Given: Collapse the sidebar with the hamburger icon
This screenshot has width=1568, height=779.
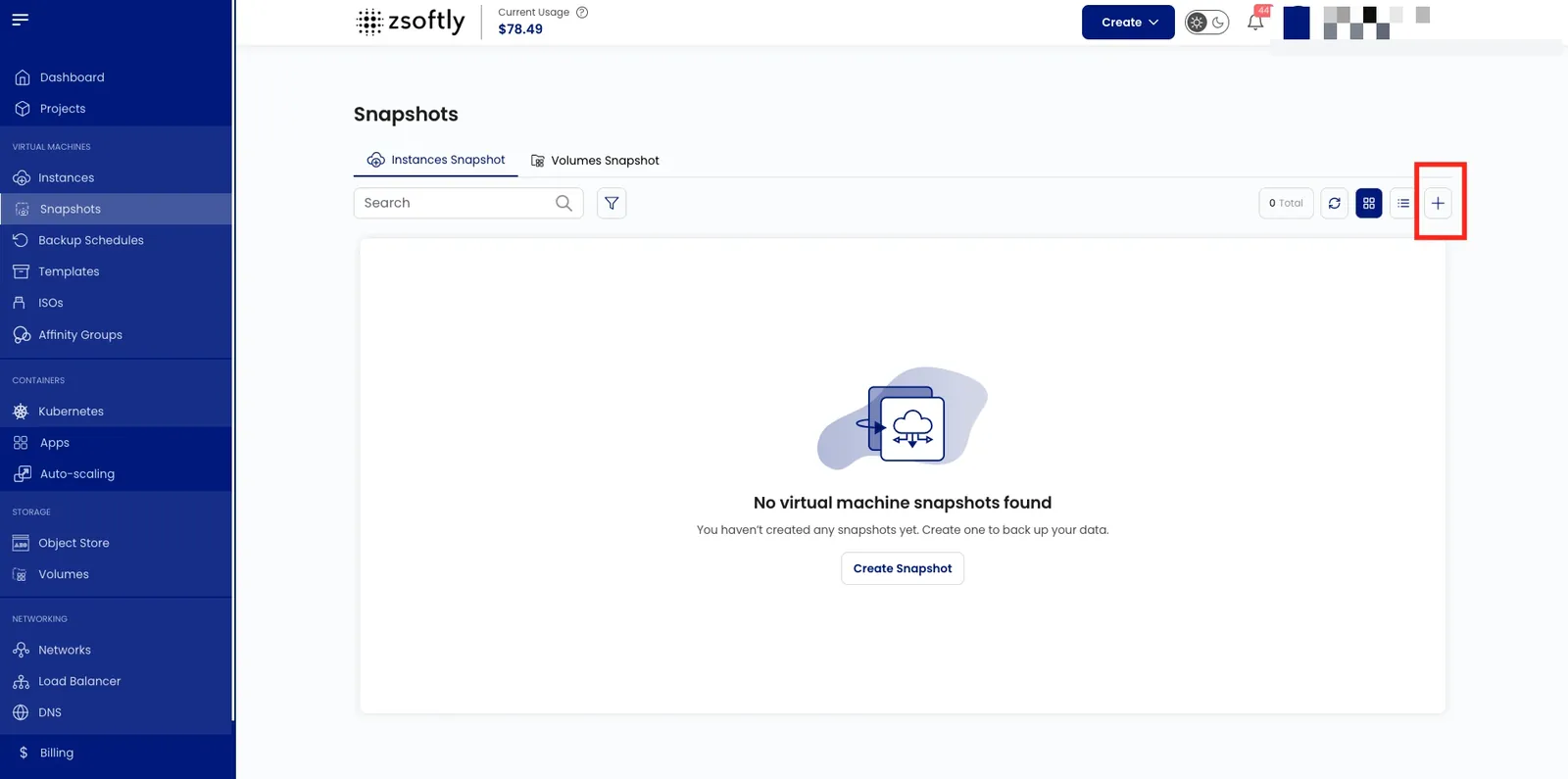Looking at the screenshot, I should (20, 20).
